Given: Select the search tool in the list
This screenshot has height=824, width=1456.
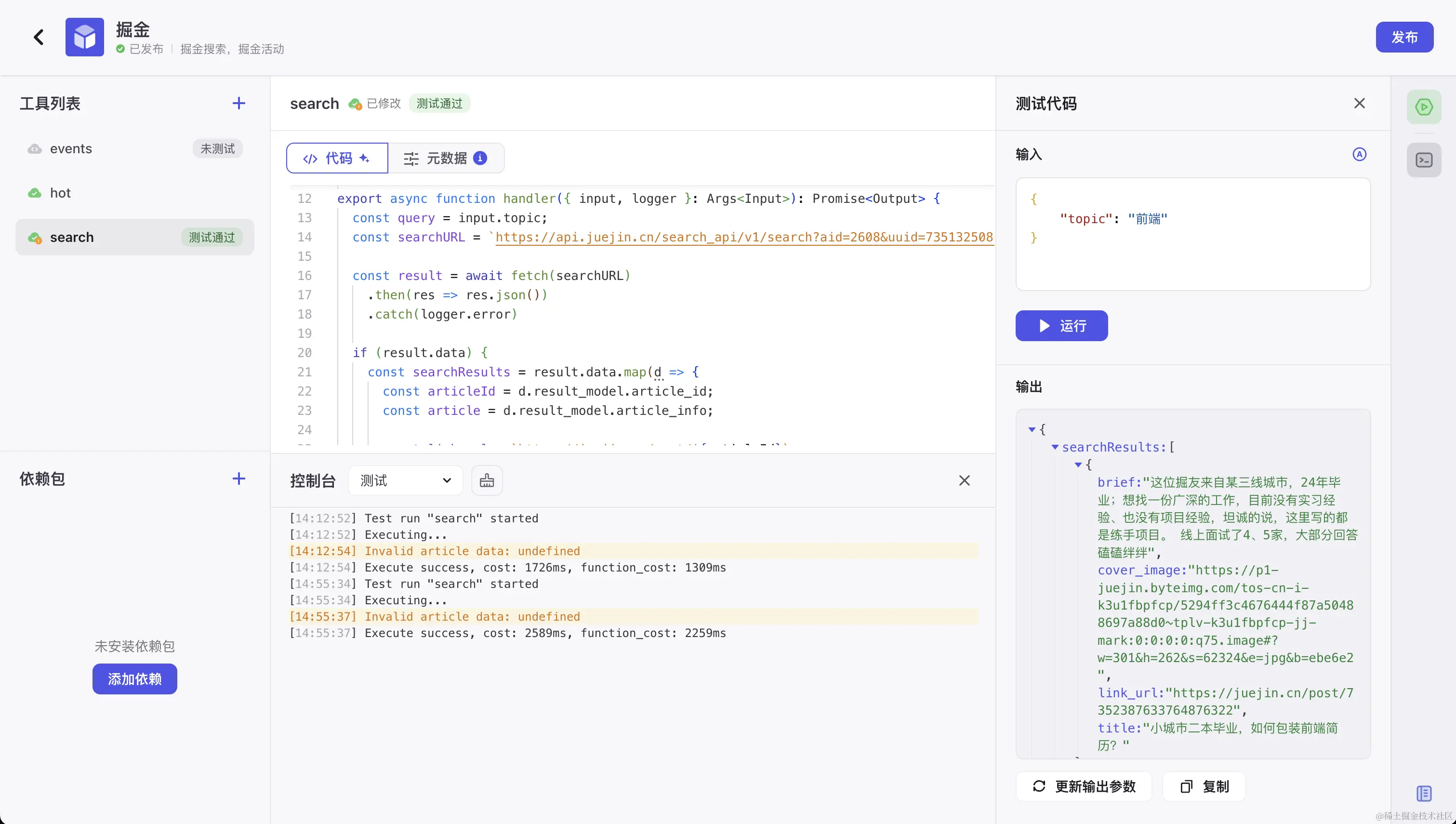Looking at the screenshot, I should (134, 237).
